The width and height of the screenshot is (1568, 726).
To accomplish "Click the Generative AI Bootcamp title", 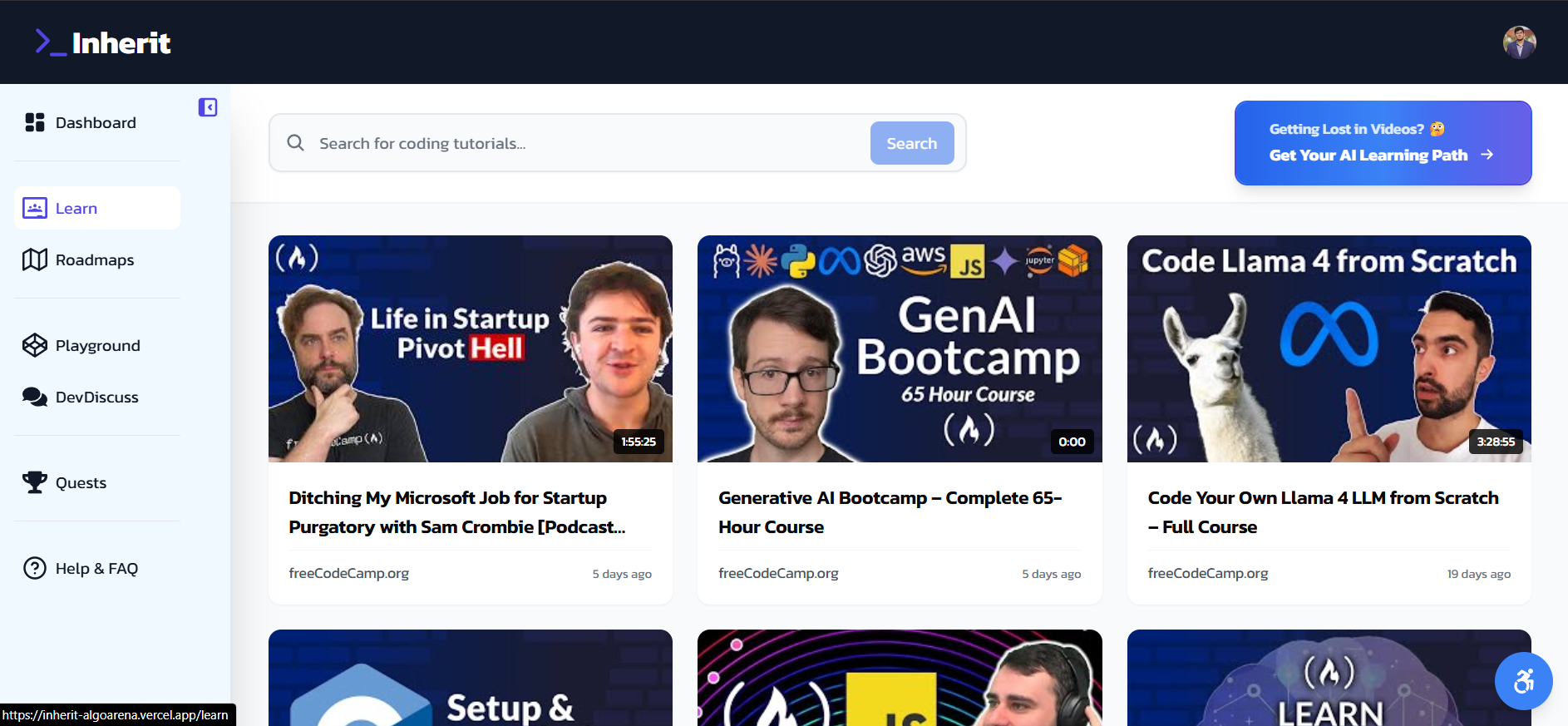I will pos(890,512).
